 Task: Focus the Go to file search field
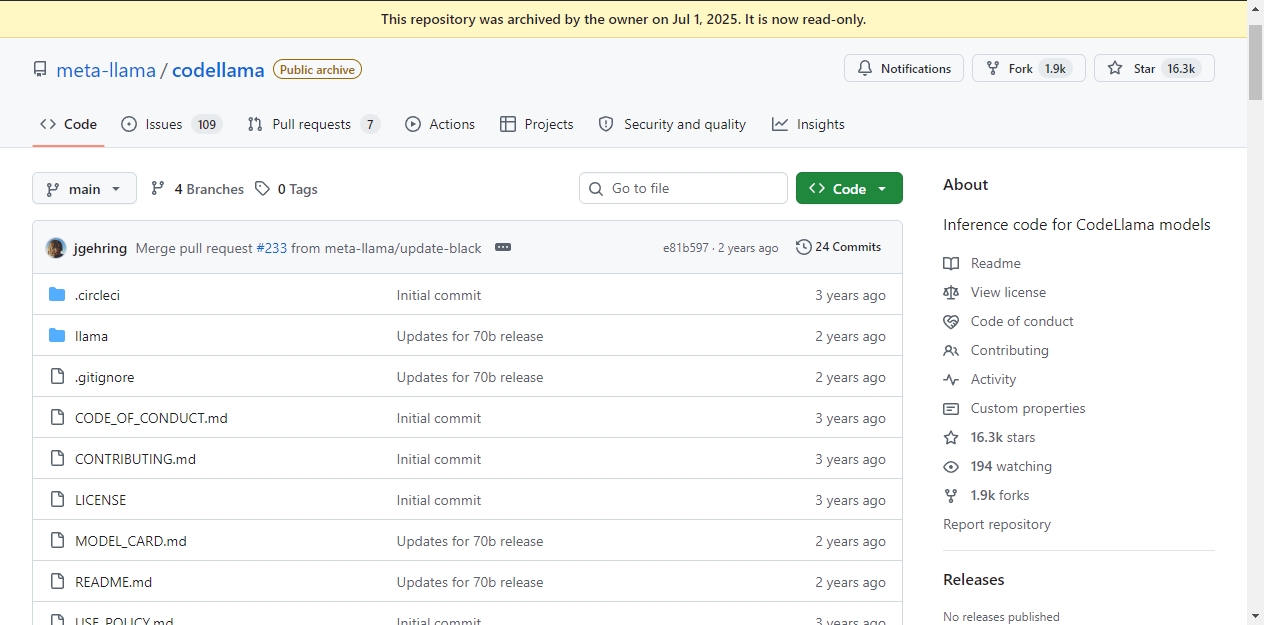coord(683,188)
